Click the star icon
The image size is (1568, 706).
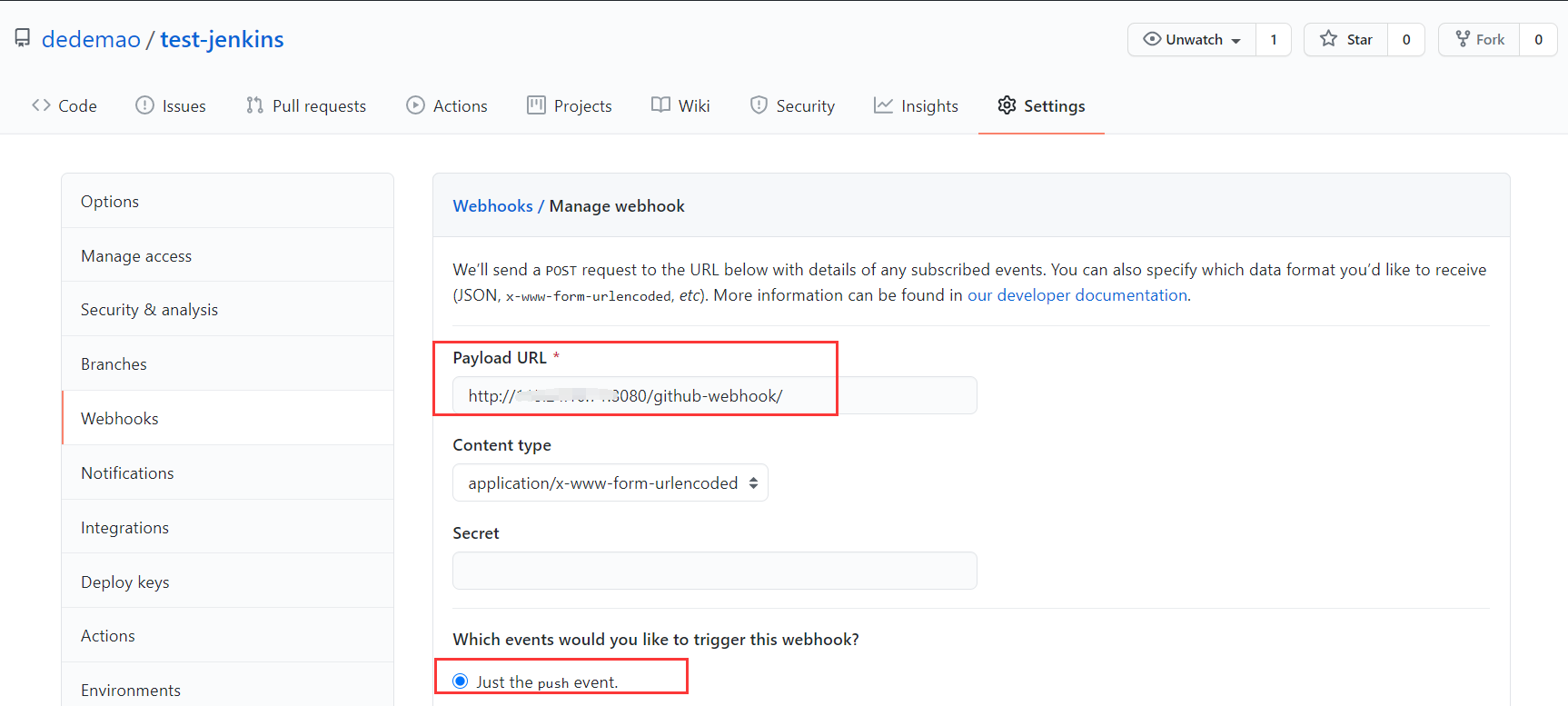(x=1328, y=39)
